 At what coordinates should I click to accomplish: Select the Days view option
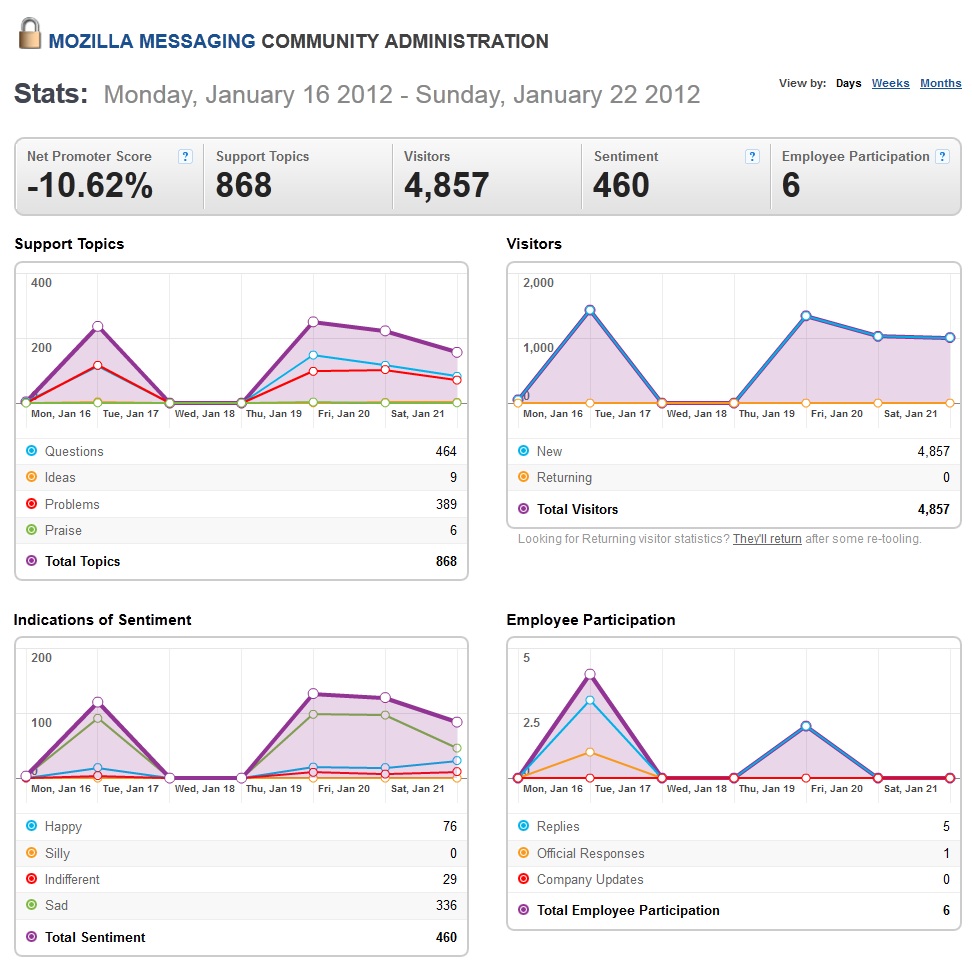848,83
